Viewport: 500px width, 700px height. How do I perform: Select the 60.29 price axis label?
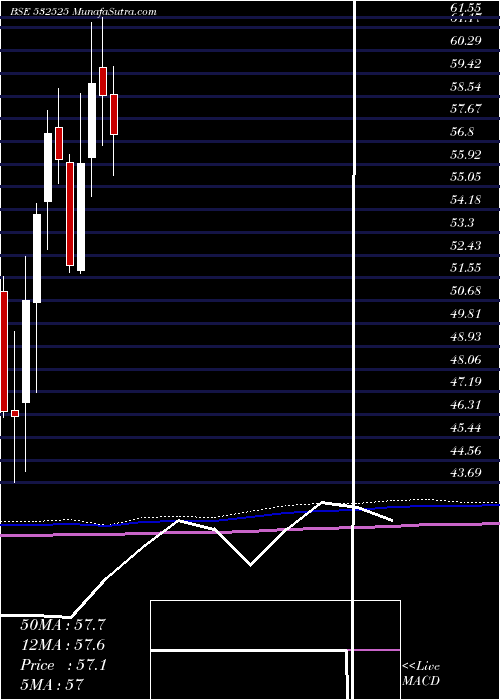[x=466, y=41]
